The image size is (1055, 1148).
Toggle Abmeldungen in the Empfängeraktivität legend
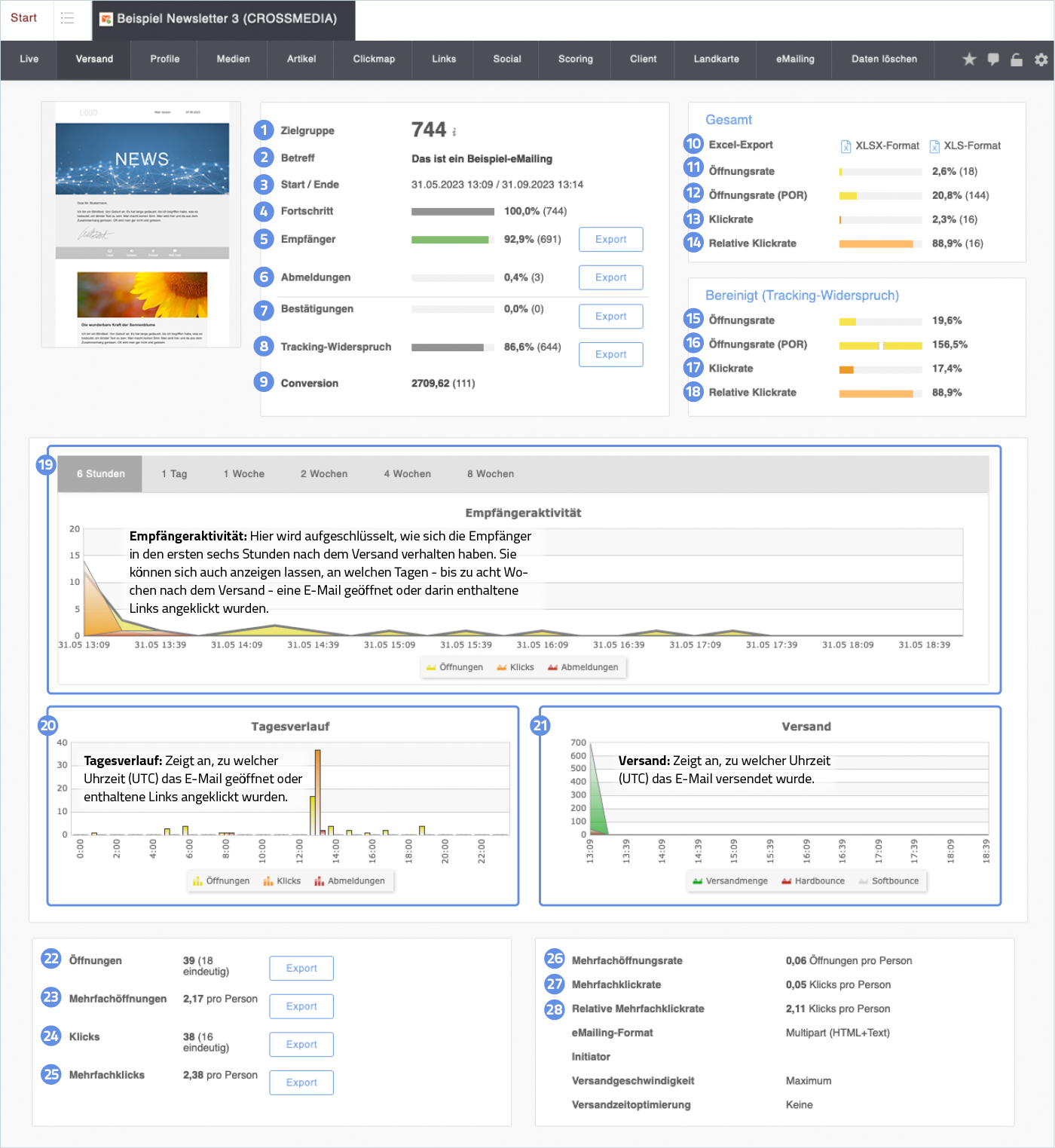[583, 667]
